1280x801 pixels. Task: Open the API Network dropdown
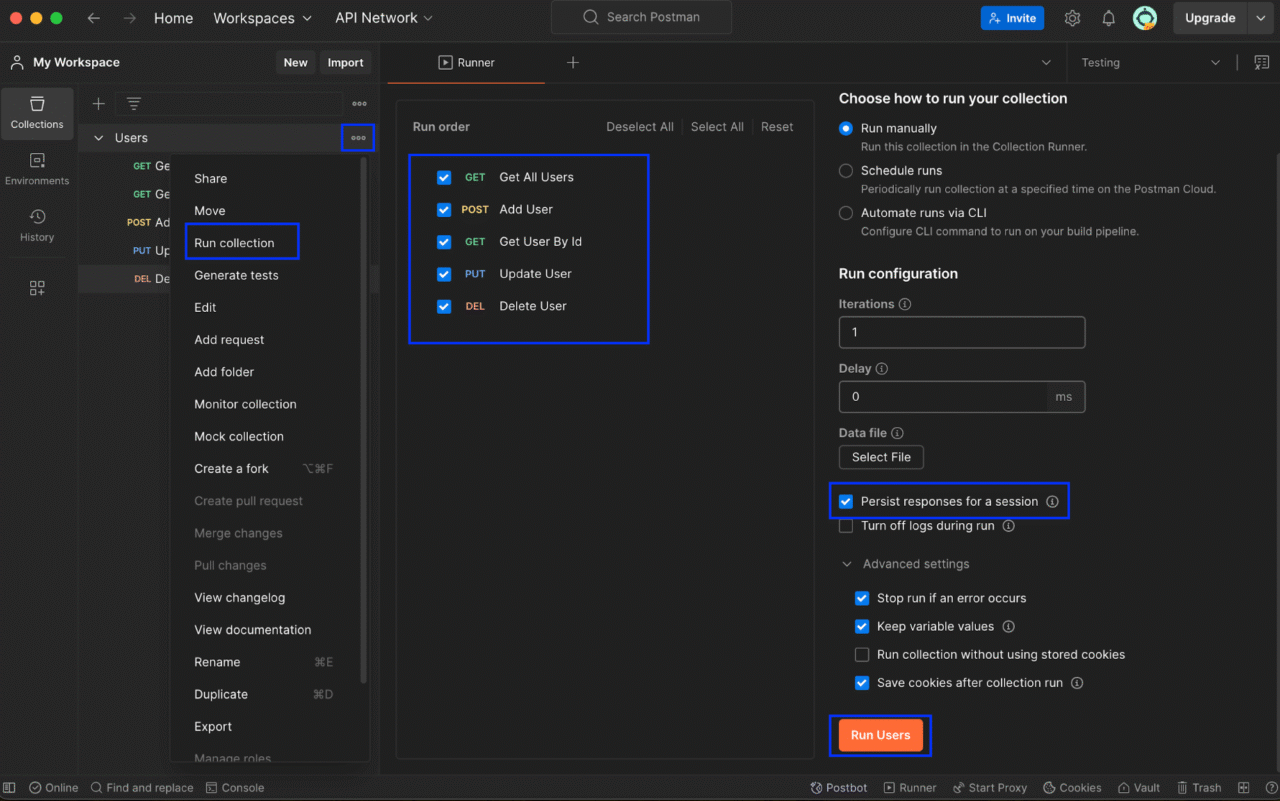point(384,18)
